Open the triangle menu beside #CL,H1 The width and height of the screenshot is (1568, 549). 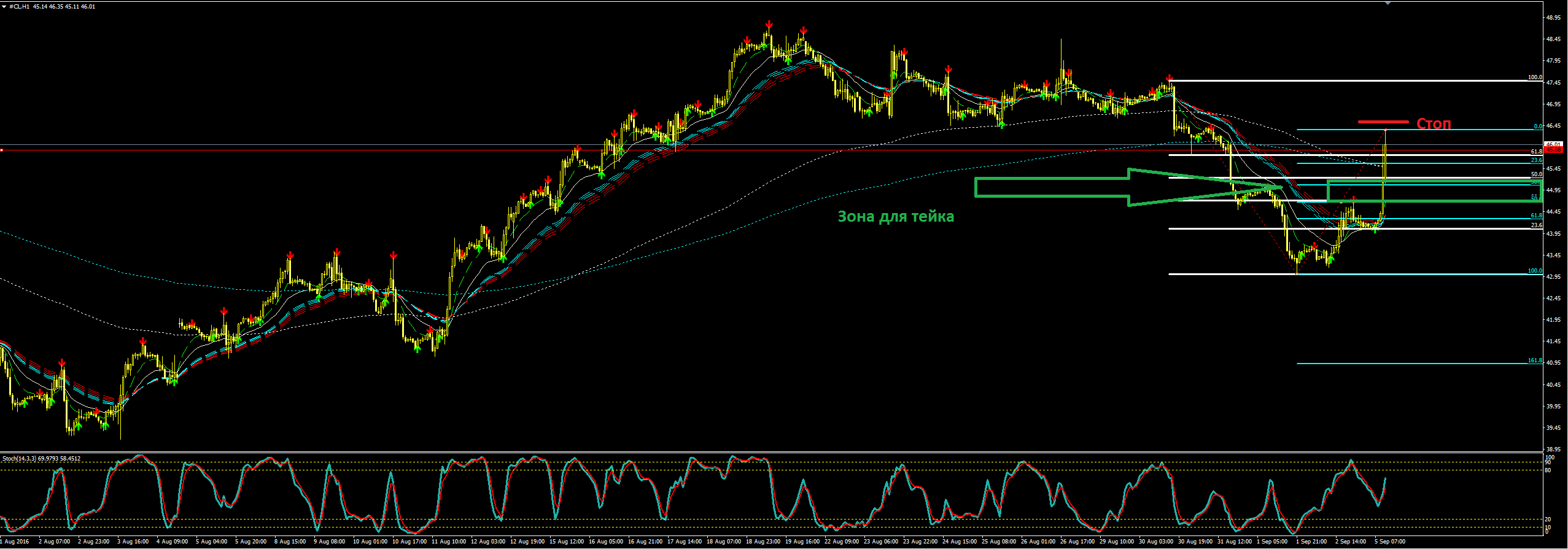click(x=4, y=6)
